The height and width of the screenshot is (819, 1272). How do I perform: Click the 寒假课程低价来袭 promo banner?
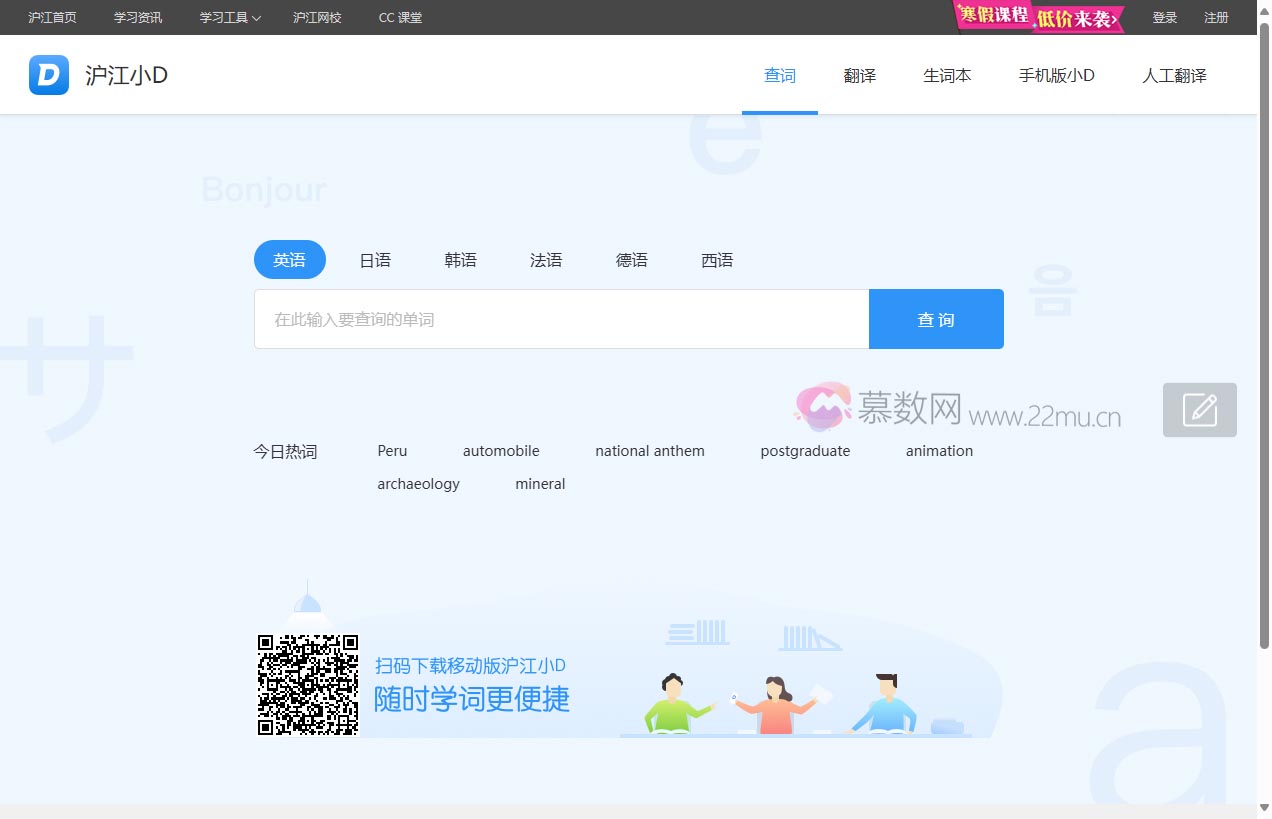pos(1038,17)
